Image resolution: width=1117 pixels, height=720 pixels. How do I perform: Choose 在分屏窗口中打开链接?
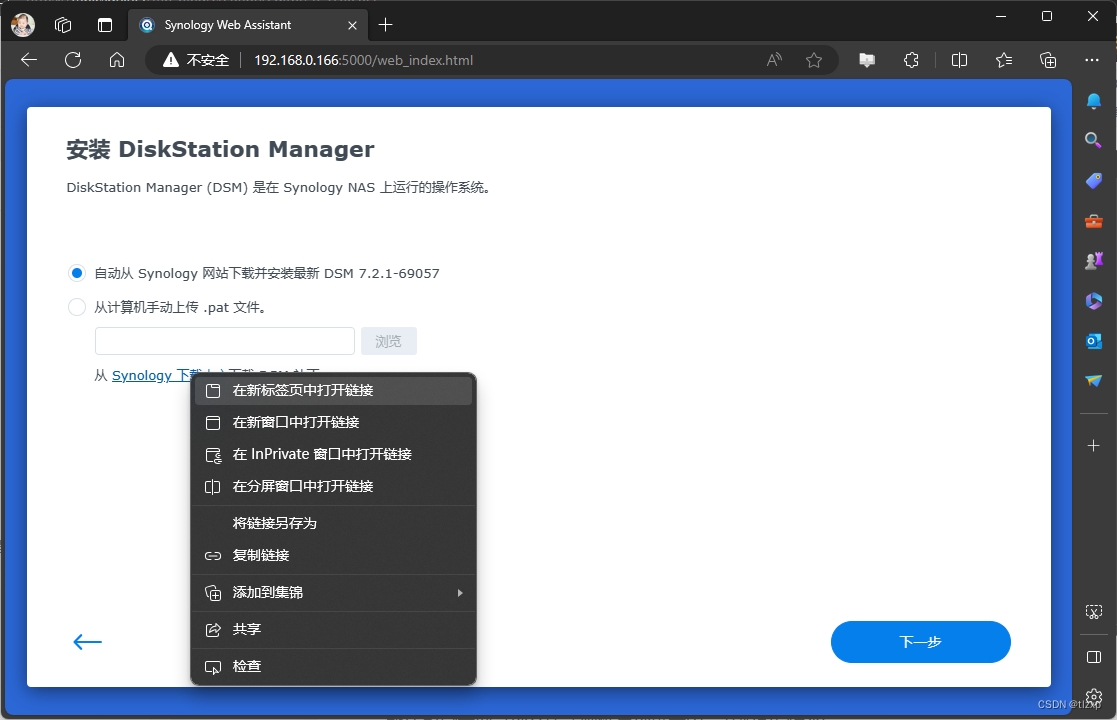pyautogui.click(x=333, y=486)
